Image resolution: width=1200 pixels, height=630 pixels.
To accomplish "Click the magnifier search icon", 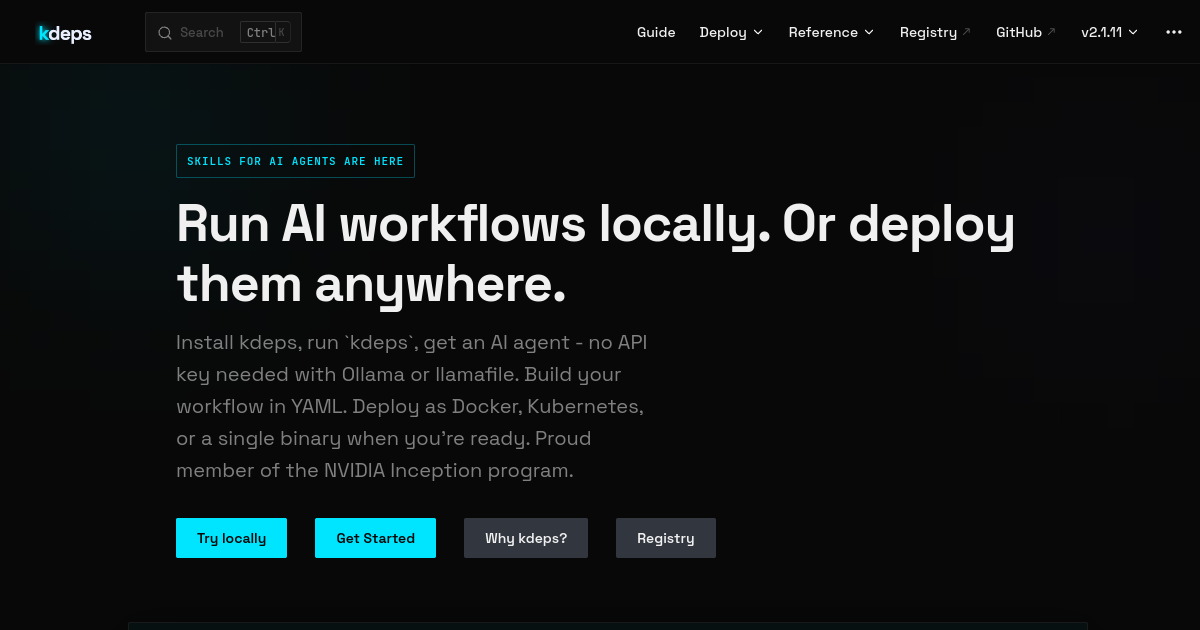I will 165,32.
